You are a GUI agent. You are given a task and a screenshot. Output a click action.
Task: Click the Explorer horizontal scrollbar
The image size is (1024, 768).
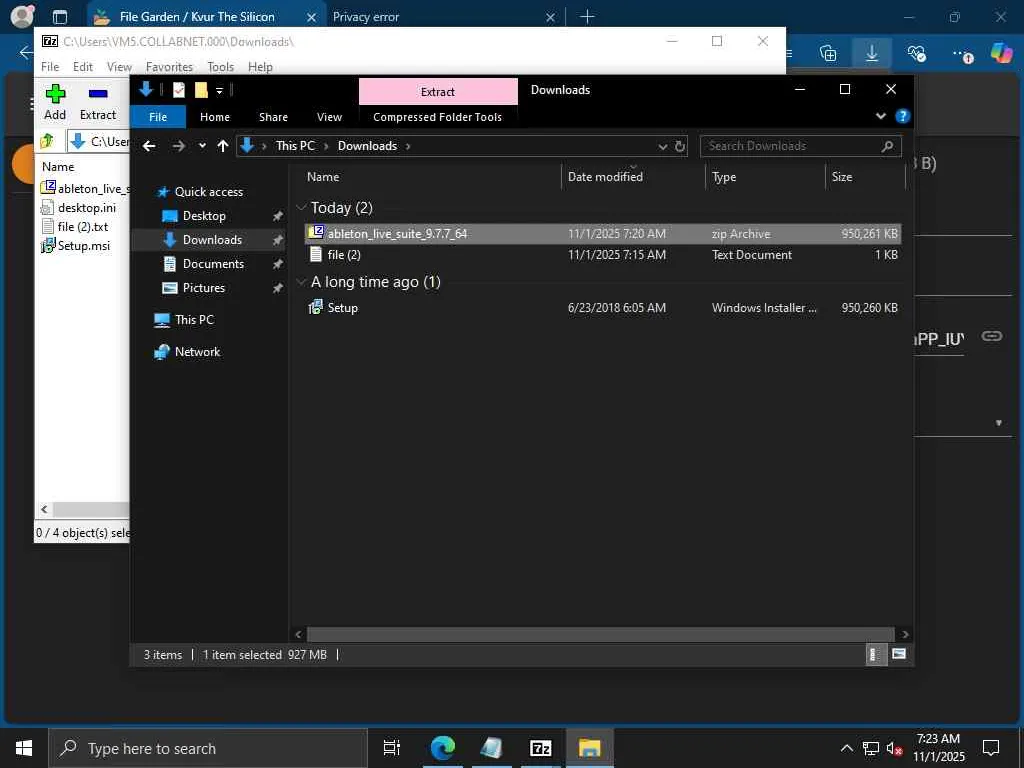(601, 634)
